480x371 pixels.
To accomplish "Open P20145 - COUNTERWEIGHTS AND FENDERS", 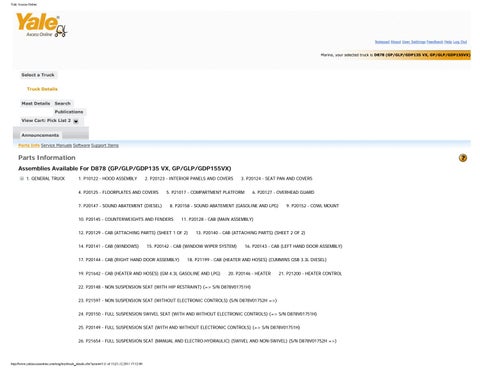I will click(x=126, y=219).
